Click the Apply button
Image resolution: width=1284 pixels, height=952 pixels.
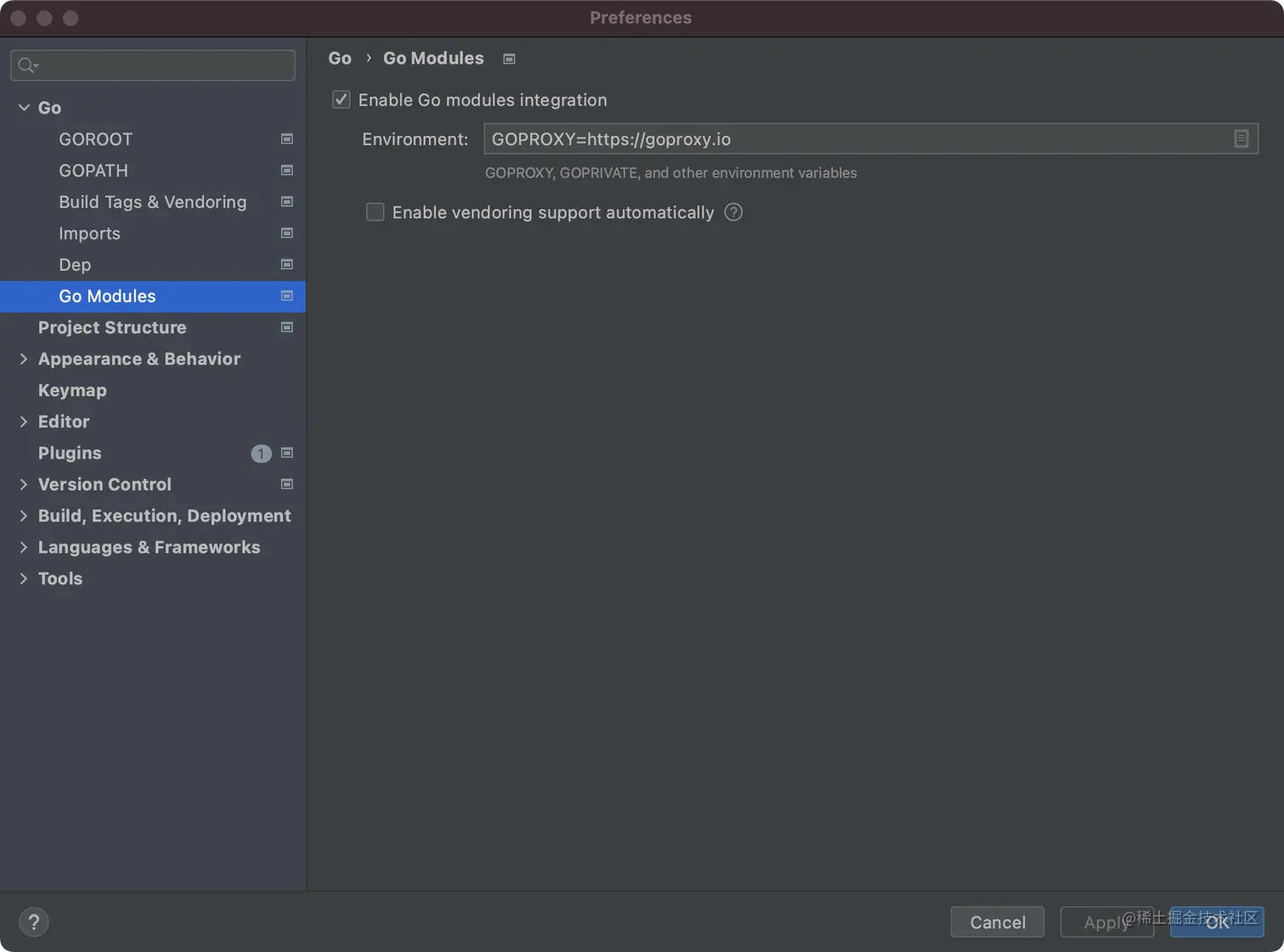click(1107, 921)
